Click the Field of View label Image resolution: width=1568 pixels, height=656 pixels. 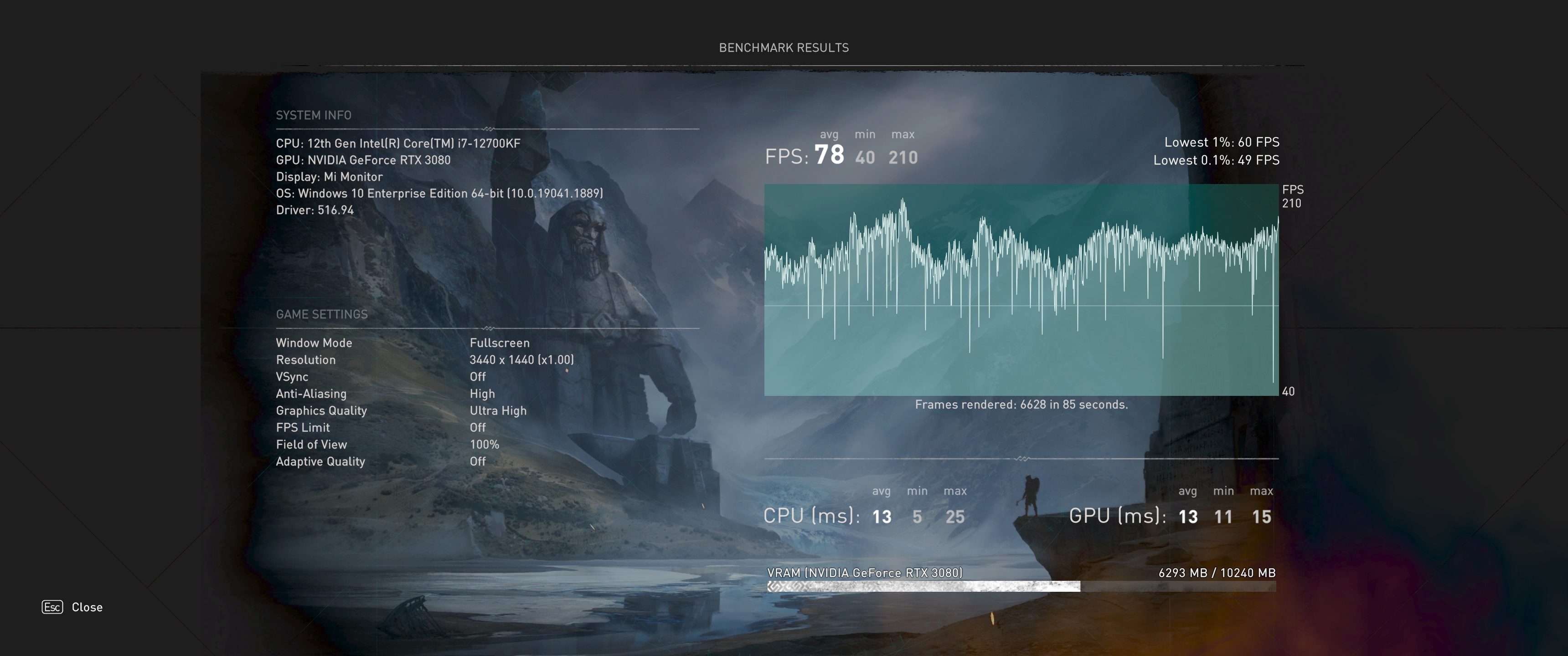[312, 445]
